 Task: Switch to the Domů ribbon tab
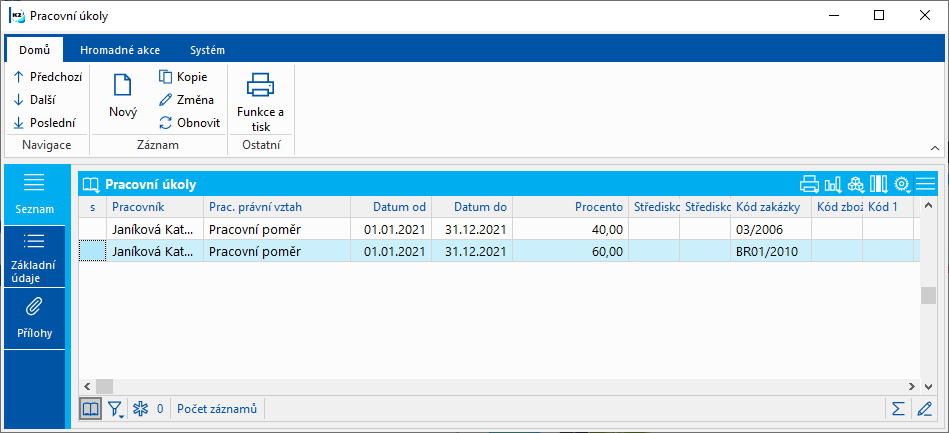[x=34, y=50]
